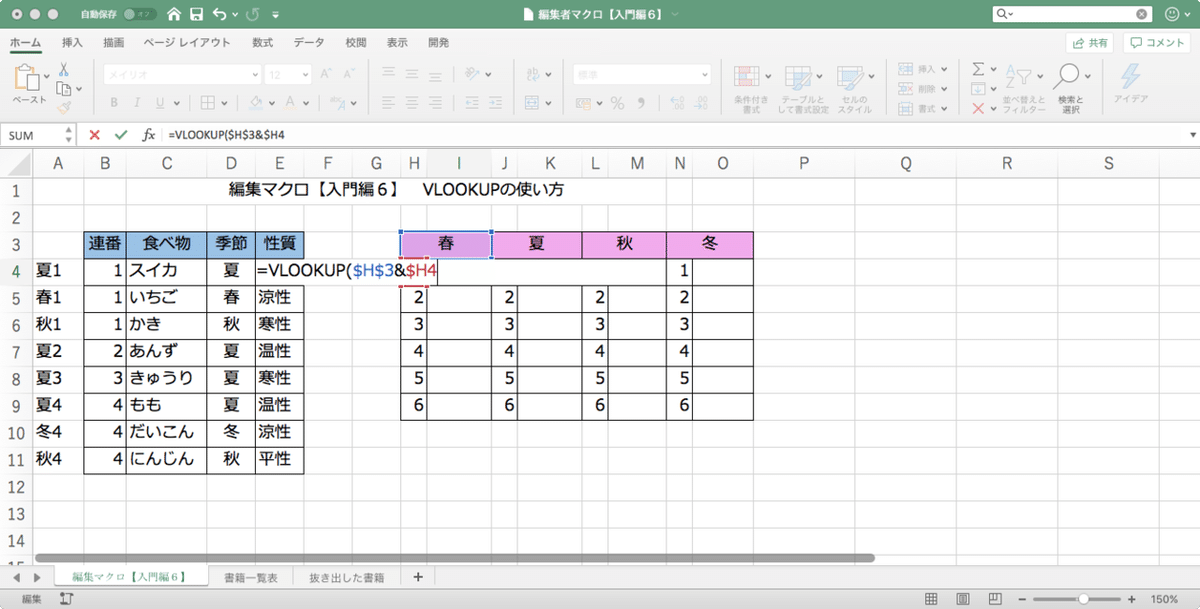Expand the quick access toolbar customize arrow

276,16
